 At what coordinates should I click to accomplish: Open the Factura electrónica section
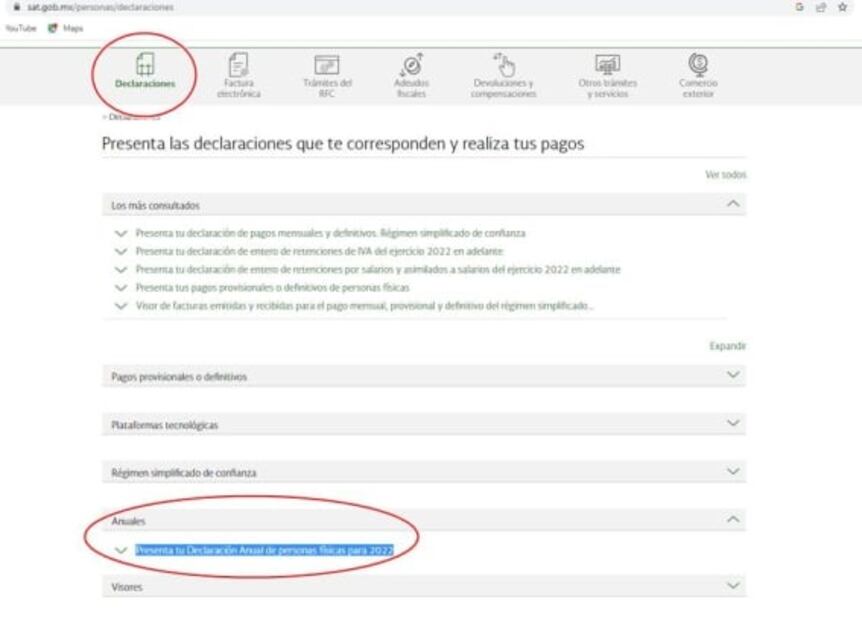(237, 70)
